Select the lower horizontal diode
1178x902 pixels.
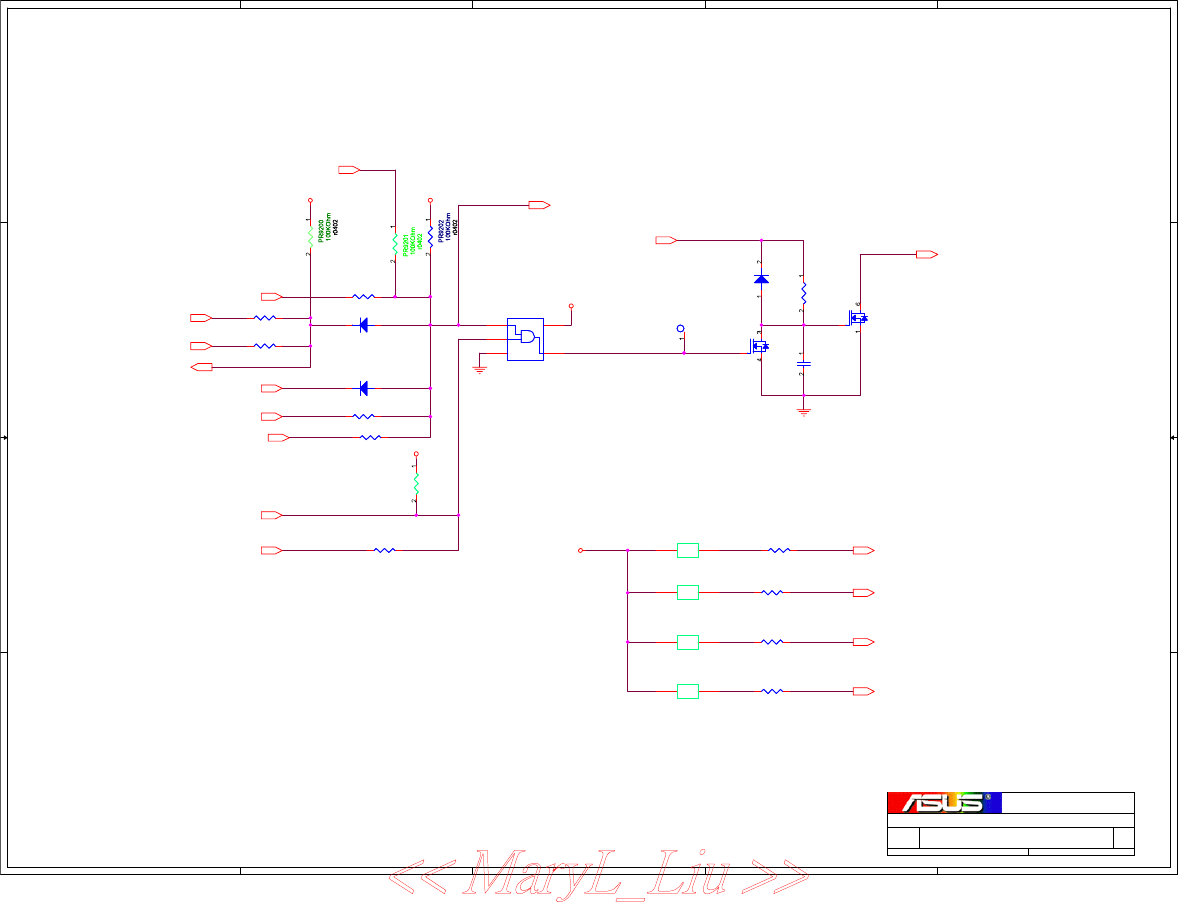click(x=364, y=388)
